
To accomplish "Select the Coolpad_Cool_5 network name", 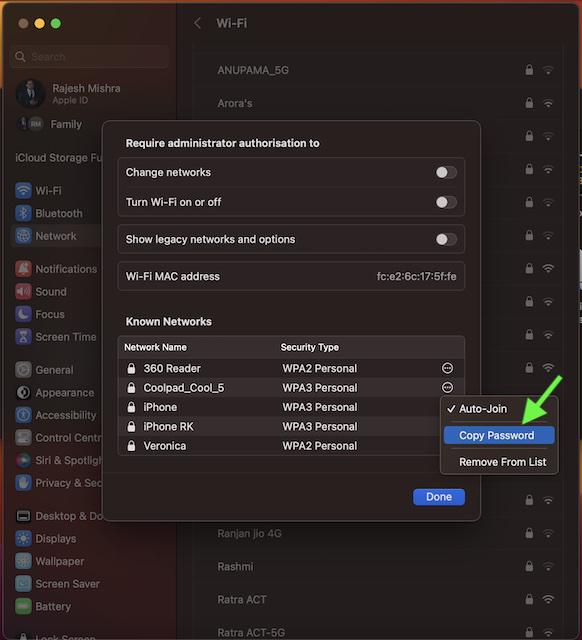I will [184, 388].
